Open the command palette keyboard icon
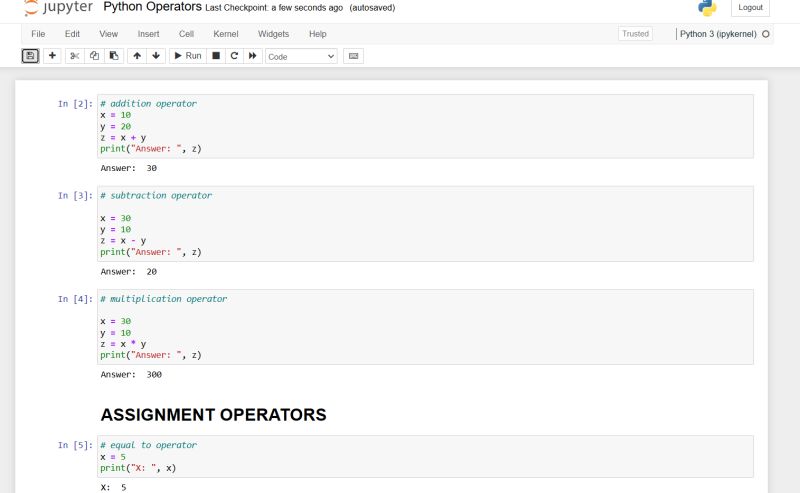The width and height of the screenshot is (800, 493). point(353,56)
